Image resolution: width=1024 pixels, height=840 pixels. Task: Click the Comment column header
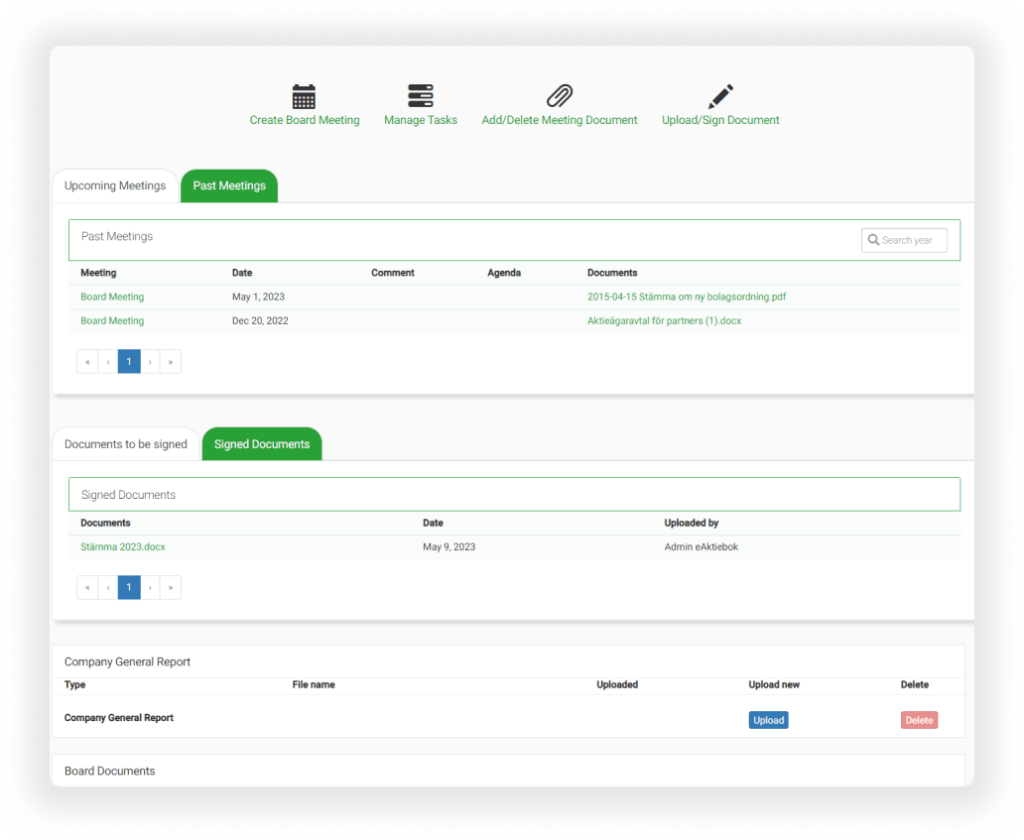pyautogui.click(x=392, y=273)
